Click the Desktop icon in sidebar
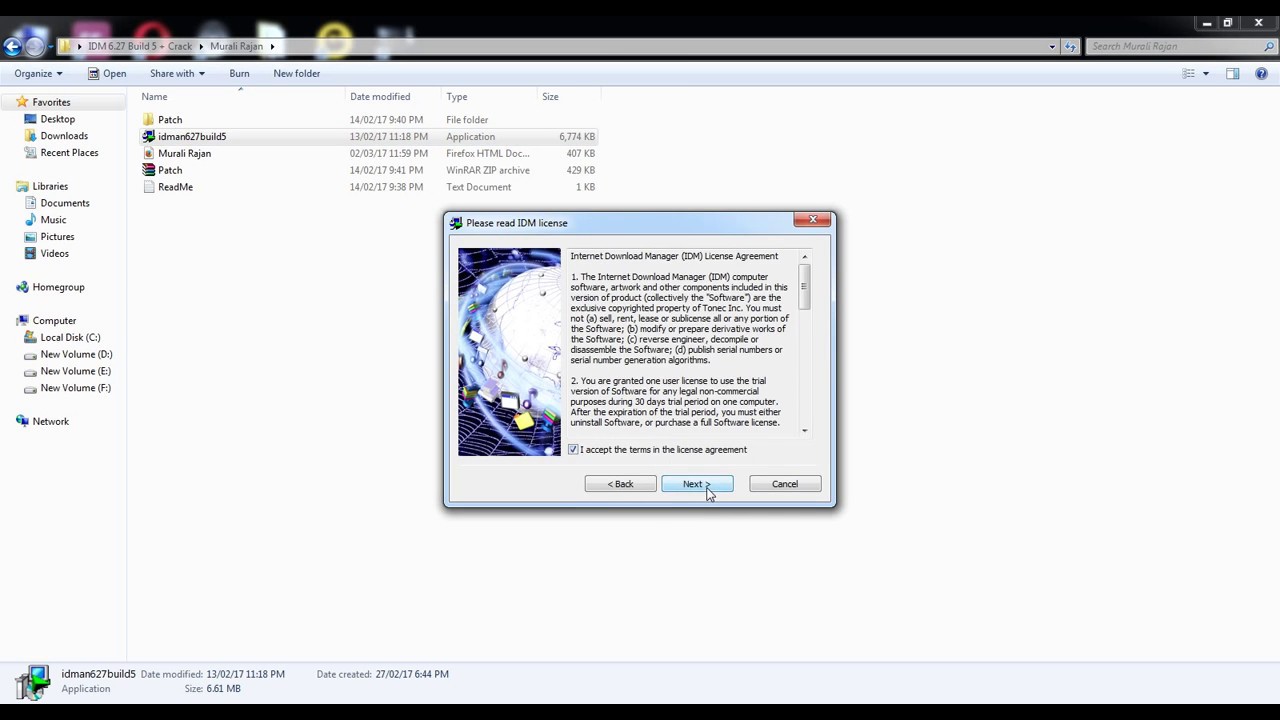The width and height of the screenshot is (1280, 720). (x=31, y=119)
